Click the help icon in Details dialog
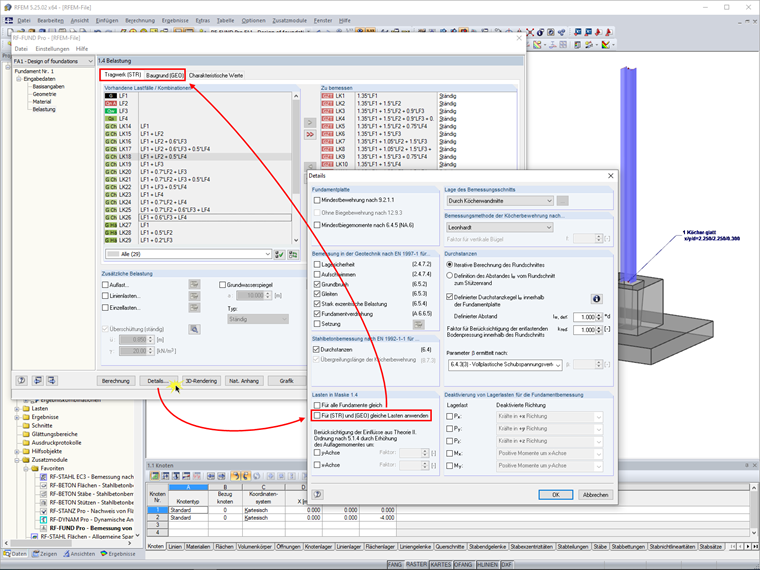 point(316,494)
